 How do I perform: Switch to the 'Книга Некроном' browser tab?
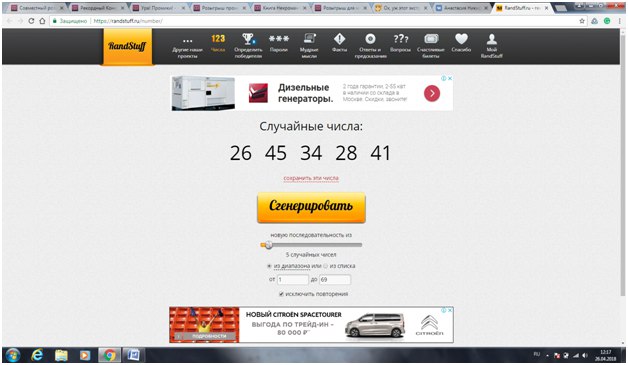pos(281,8)
